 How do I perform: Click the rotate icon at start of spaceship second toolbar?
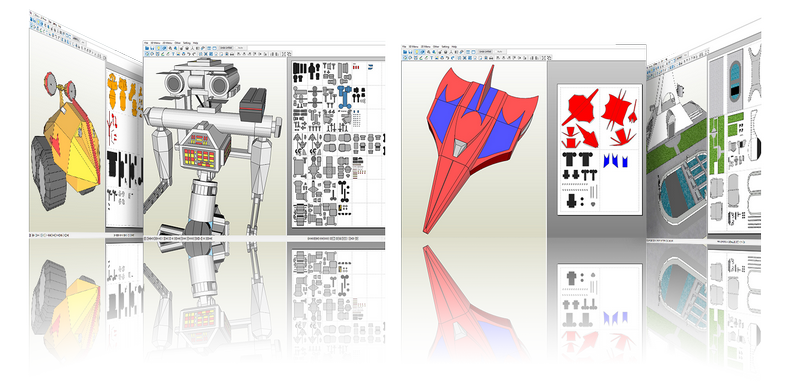(405, 58)
